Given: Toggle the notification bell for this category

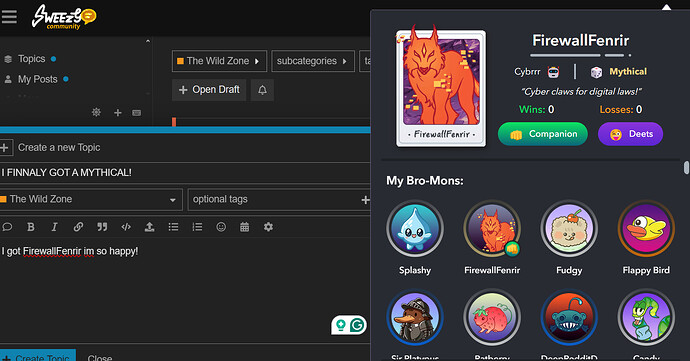Looking at the screenshot, I should pyautogui.click(x=262, y=90).
